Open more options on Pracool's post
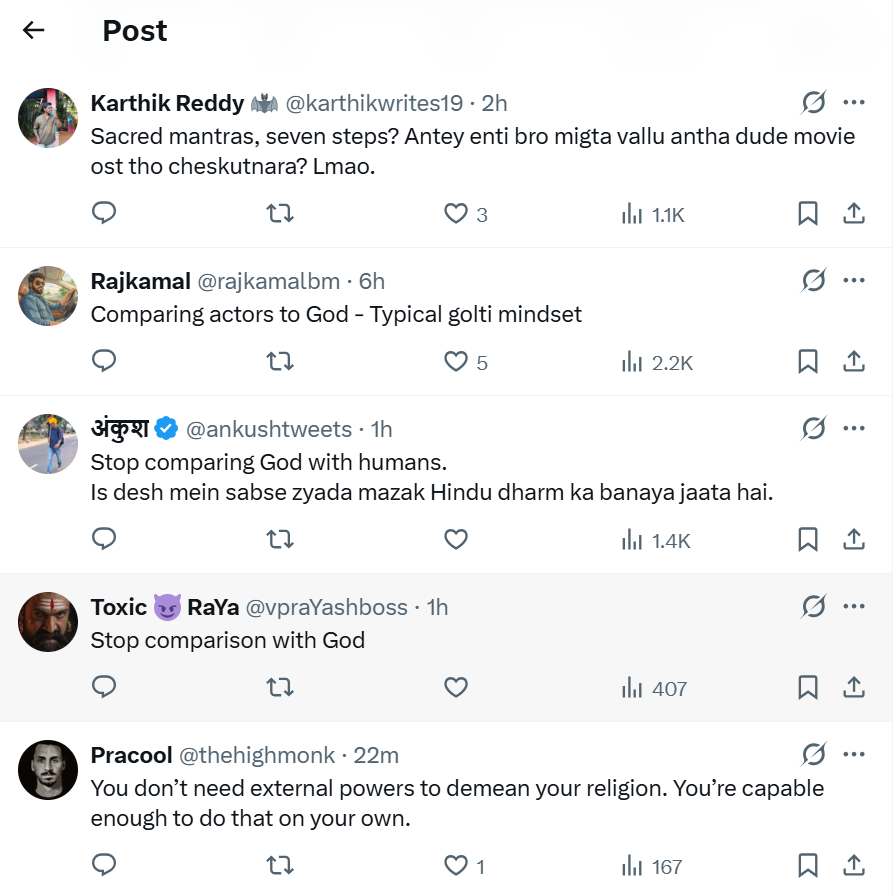The width and height of the screenshot is (893, 895). point(854,754)
